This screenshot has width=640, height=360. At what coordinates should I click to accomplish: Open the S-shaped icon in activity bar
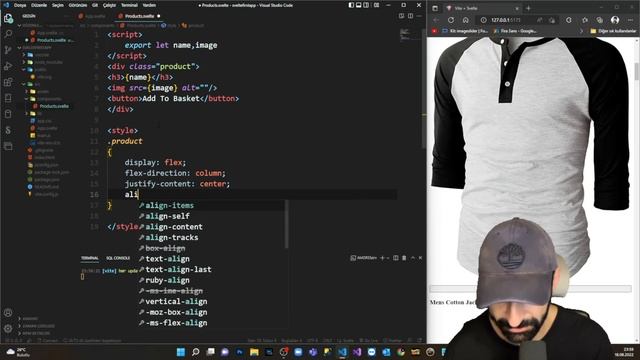(x=8, y=130)
